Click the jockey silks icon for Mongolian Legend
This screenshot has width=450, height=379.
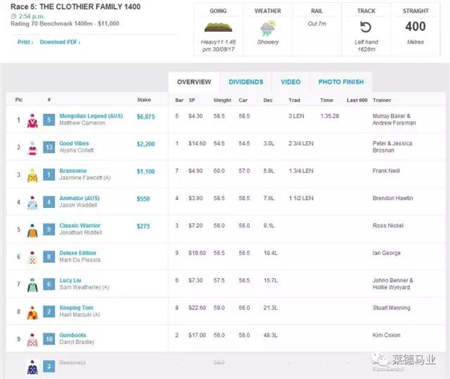(x=32, y=120)
